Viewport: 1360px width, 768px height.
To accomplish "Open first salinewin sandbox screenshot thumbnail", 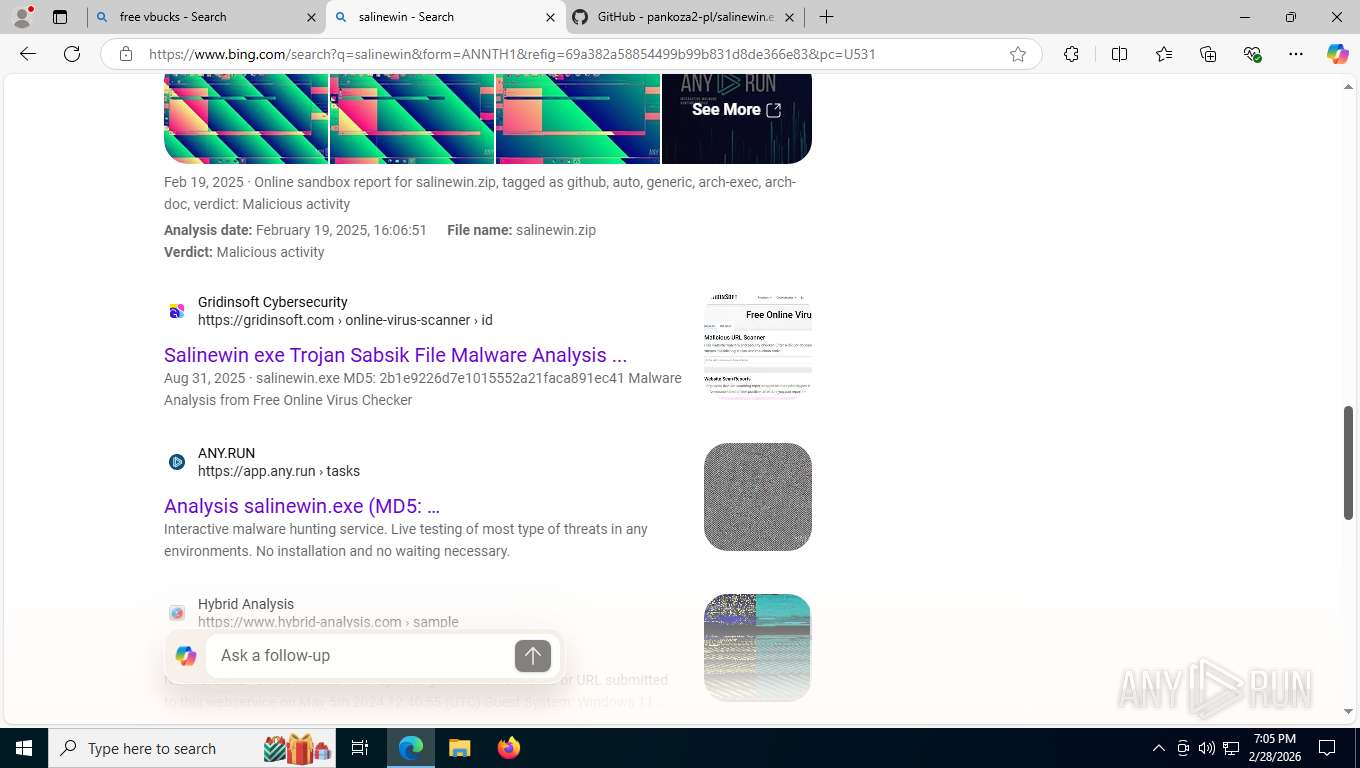I will tap(246, 118).
